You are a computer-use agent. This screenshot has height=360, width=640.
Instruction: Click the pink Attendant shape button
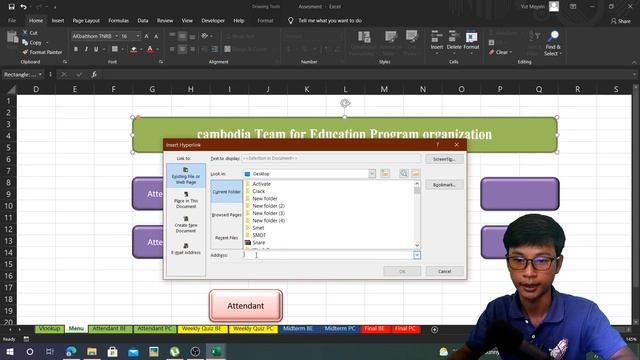pos(246,306)
